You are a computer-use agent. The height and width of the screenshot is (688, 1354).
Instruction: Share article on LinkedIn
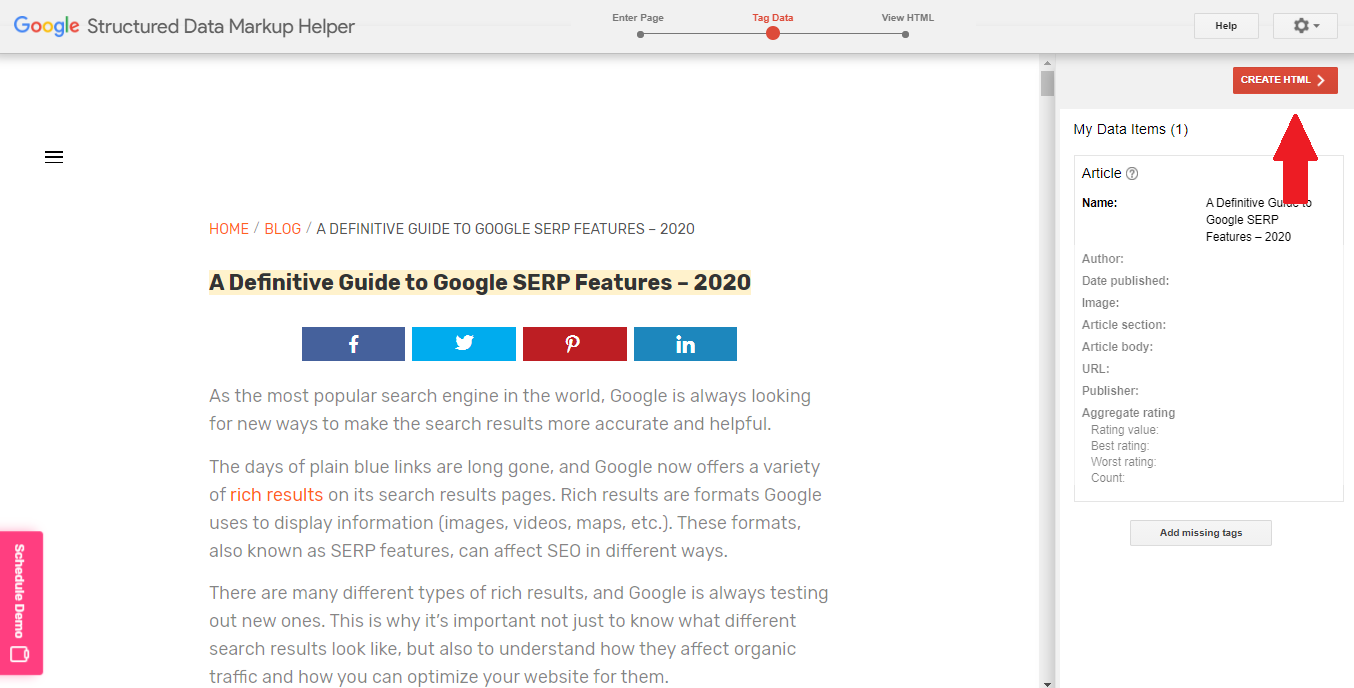685,344
